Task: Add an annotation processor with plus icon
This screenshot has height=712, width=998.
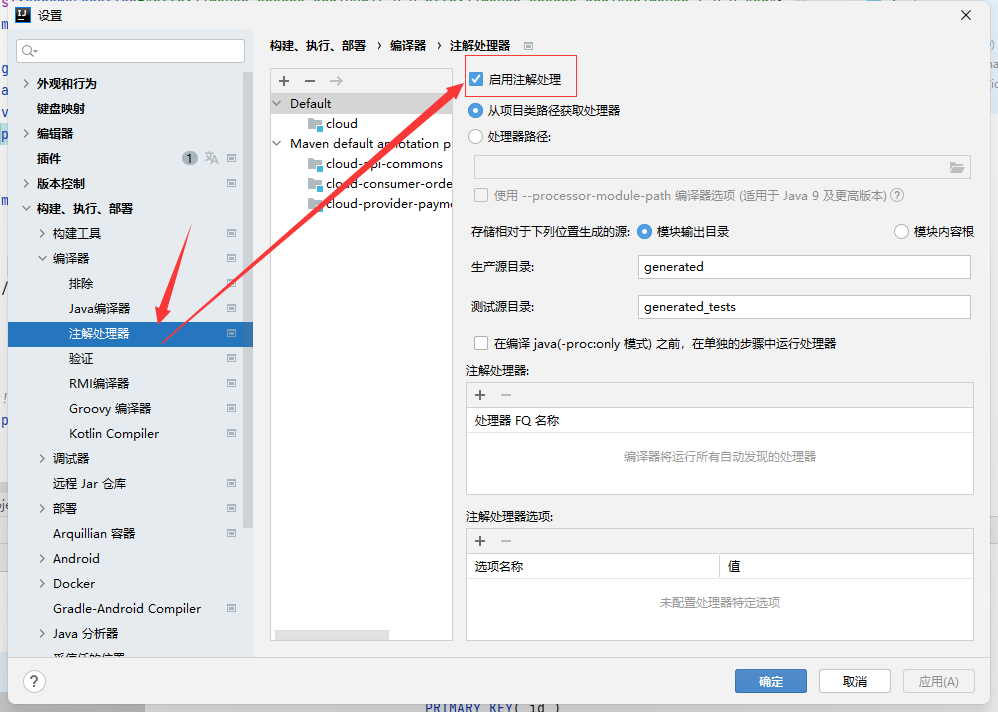Action: point(480,395)
